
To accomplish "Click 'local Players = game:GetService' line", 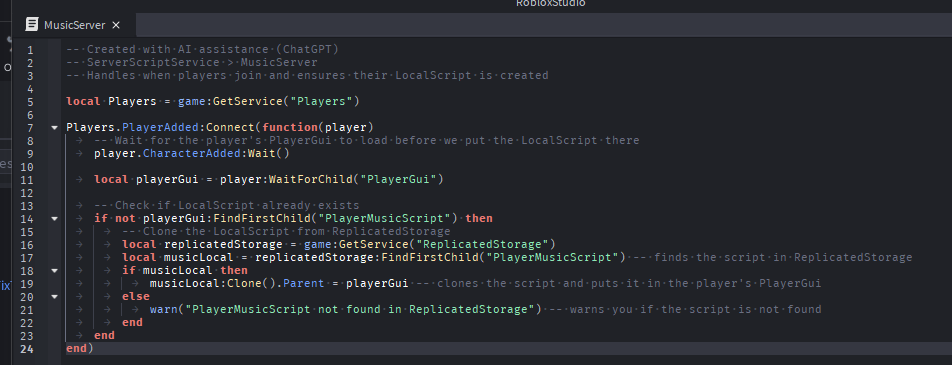I will point(213,101).
